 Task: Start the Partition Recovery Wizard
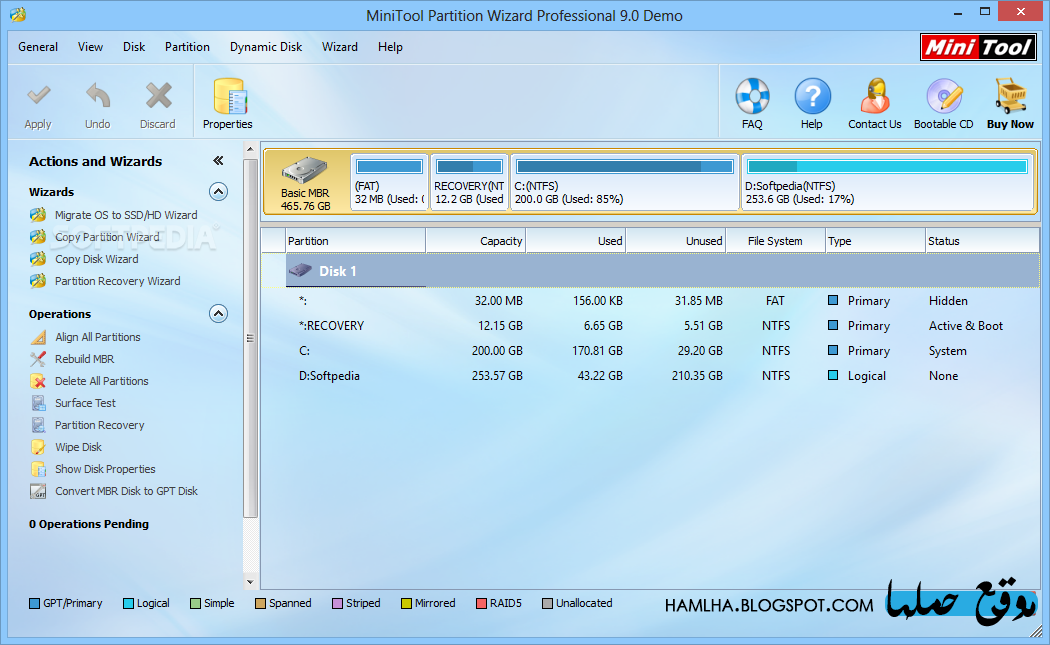point(117,281)
